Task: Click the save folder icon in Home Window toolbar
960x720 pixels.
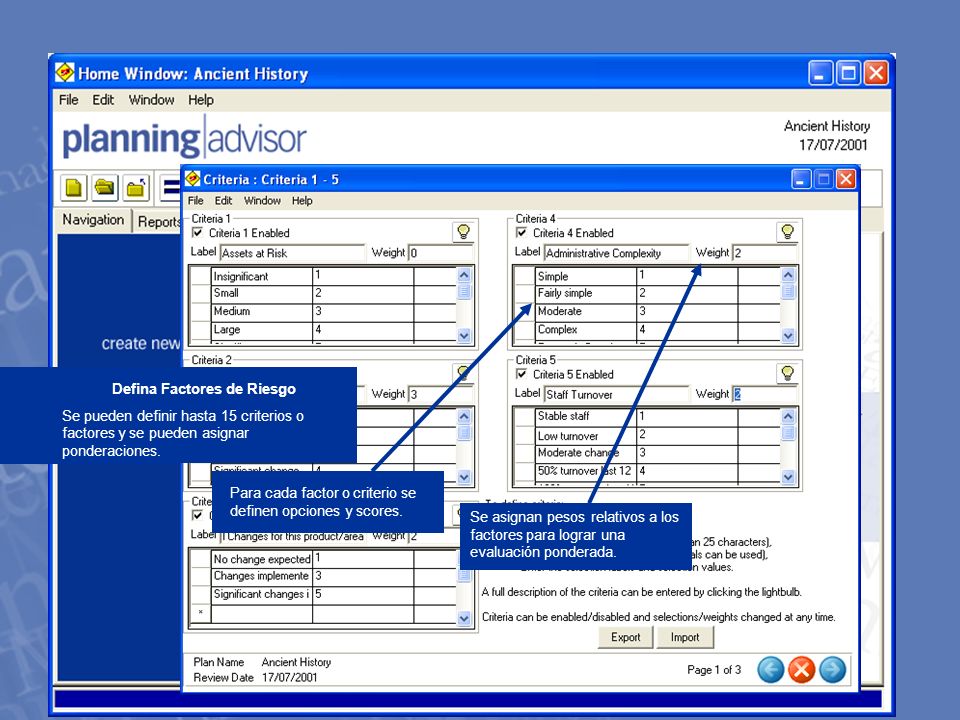Action: [136, 187]
